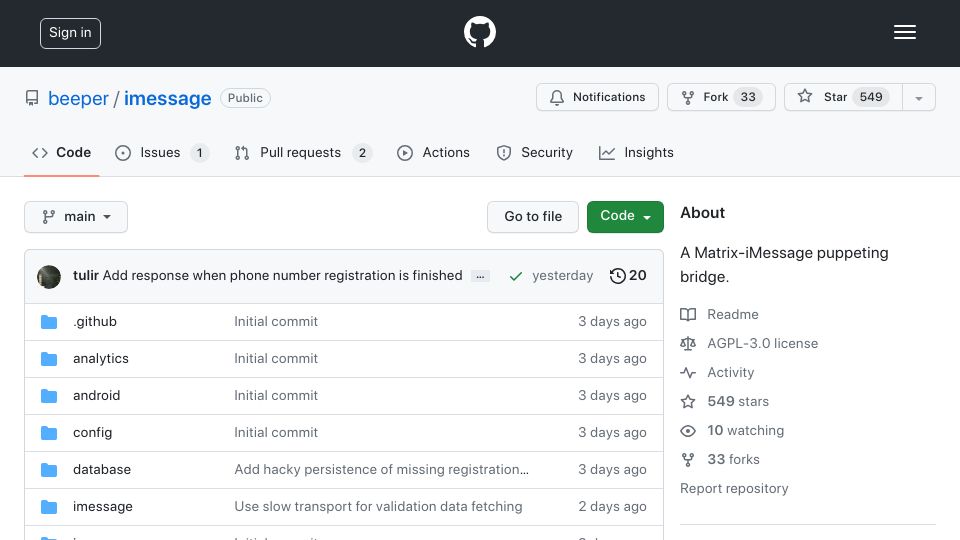The image size is (960, 540).
Task: Open the main branch dropdown
Action: pyautogui.click(x=76, y=217)
